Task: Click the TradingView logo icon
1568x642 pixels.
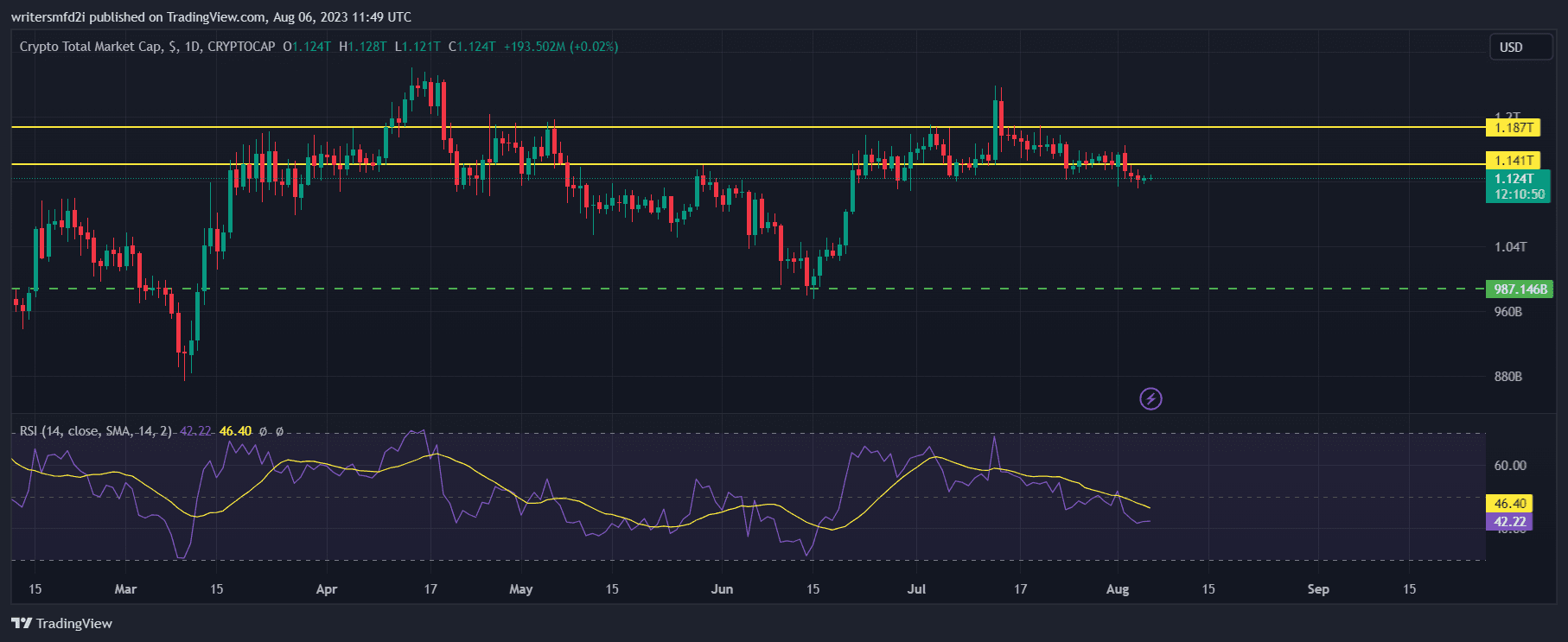Action: point(22,623)
